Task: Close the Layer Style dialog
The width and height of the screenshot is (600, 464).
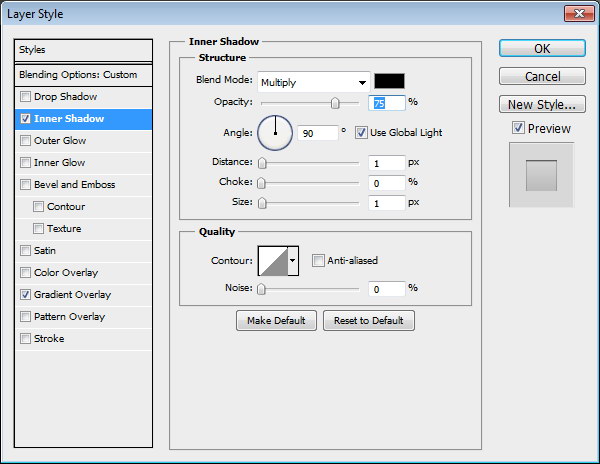Action: point(577,13)
